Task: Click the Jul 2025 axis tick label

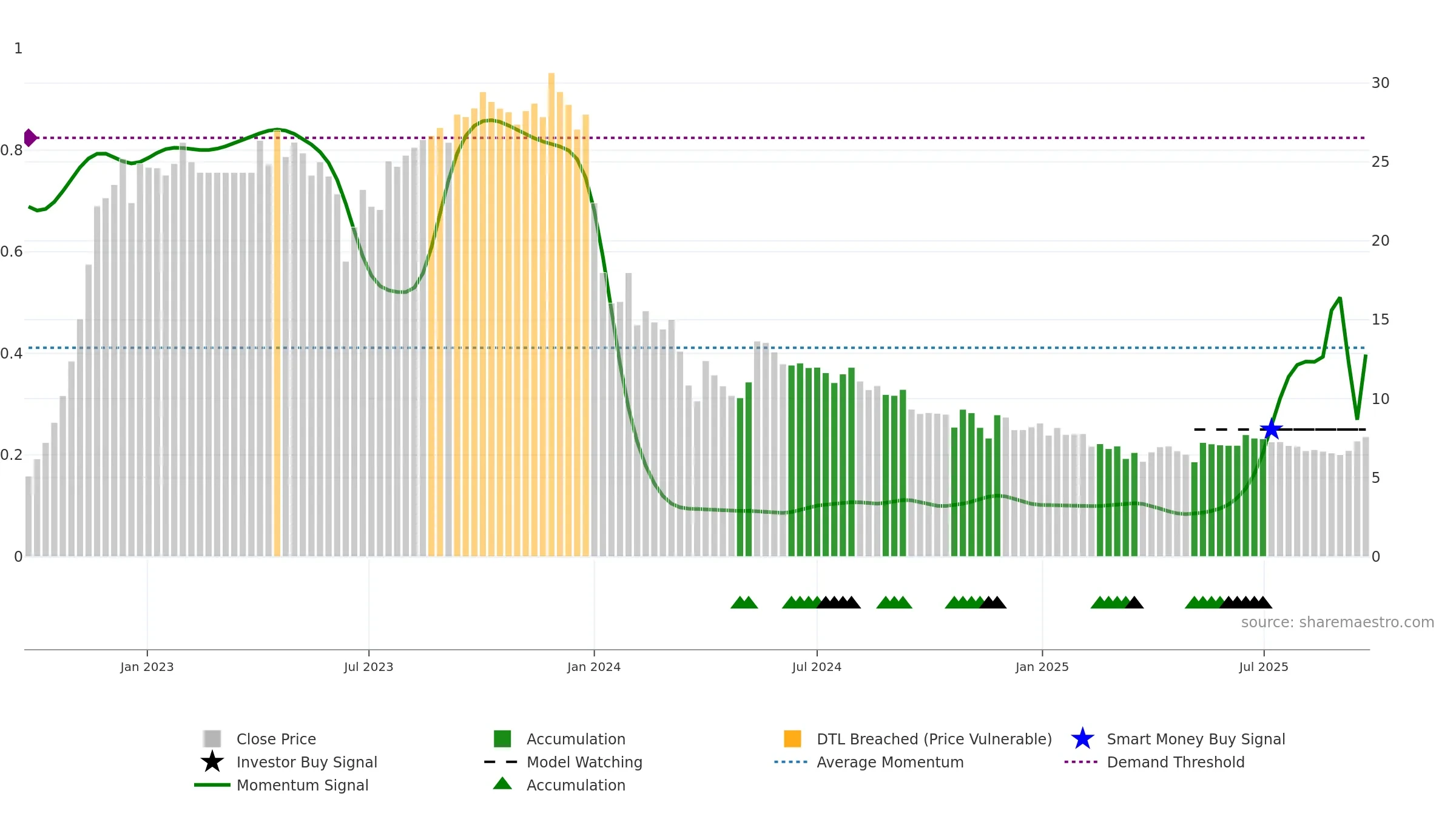Action: [x=1264, y=667]
